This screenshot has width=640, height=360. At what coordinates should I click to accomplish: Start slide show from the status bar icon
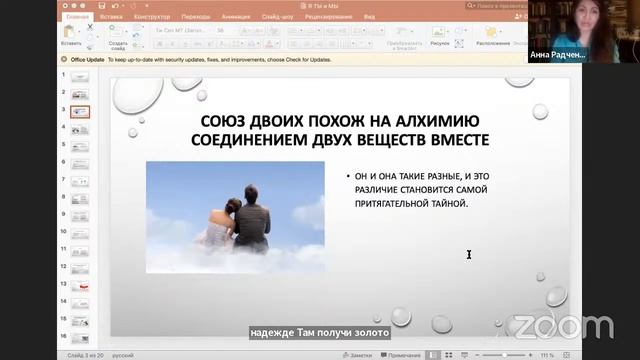[464, 355]
